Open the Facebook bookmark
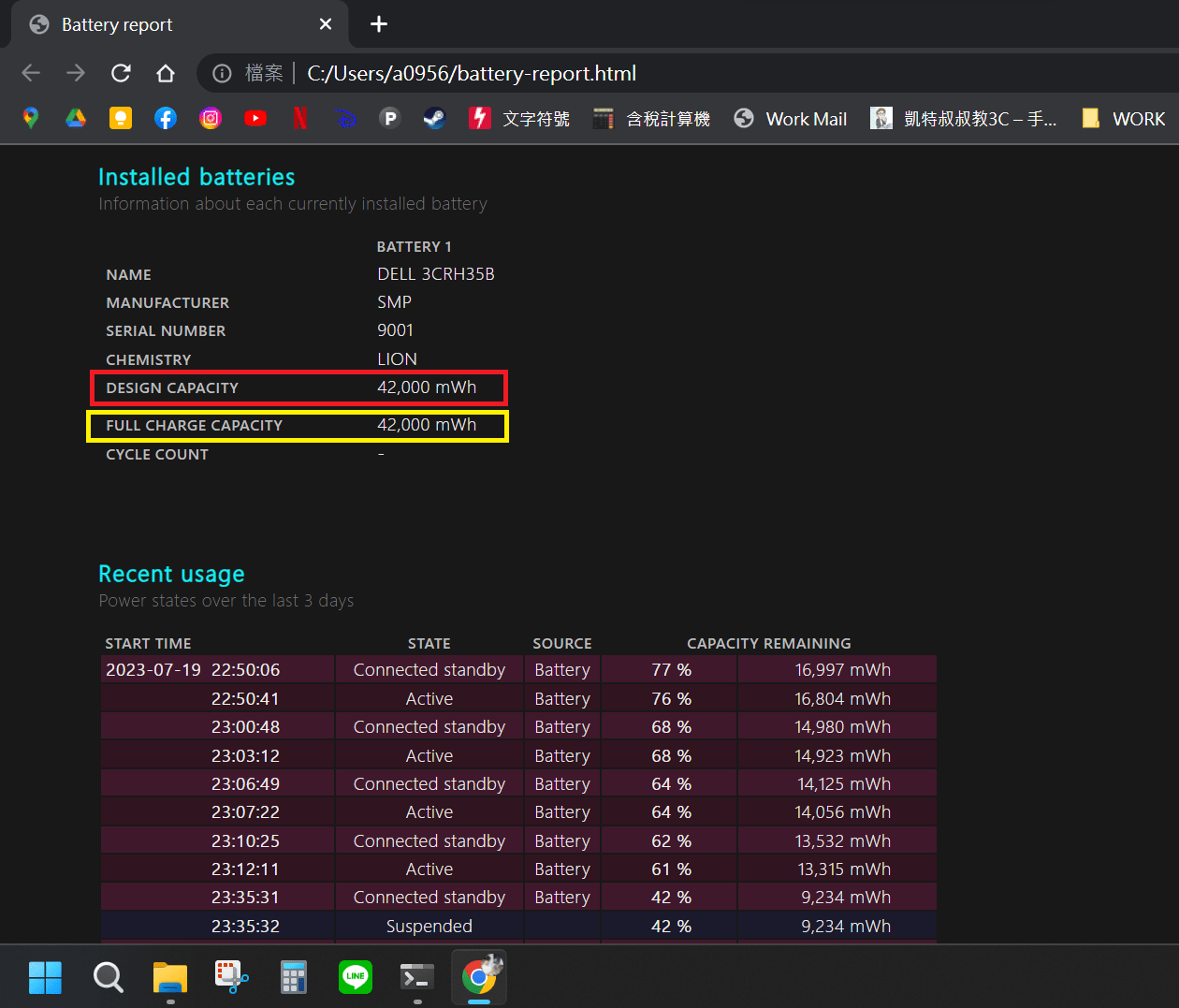 point(166,118)
